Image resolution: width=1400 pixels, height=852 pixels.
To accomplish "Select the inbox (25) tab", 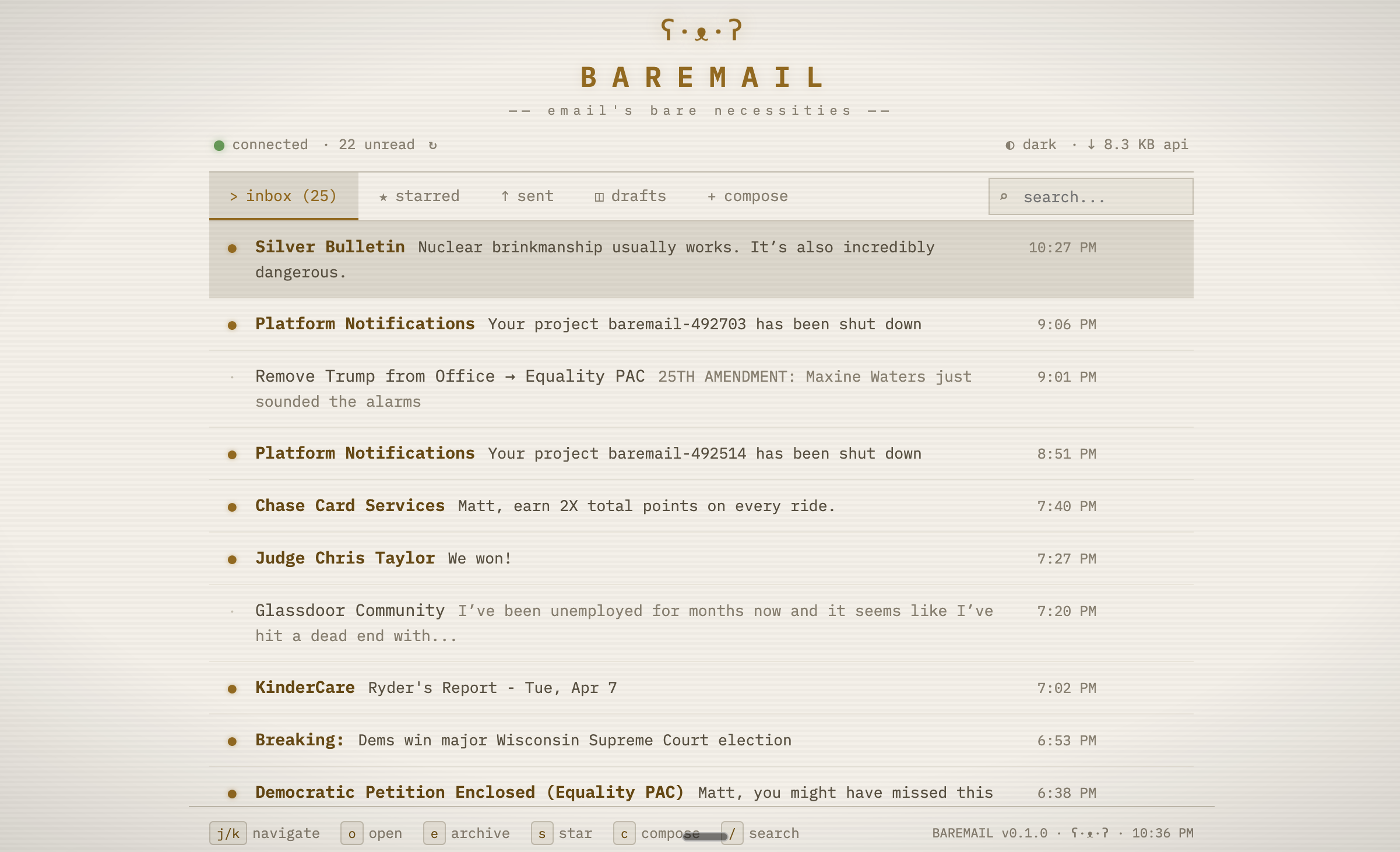I will 283,196.
